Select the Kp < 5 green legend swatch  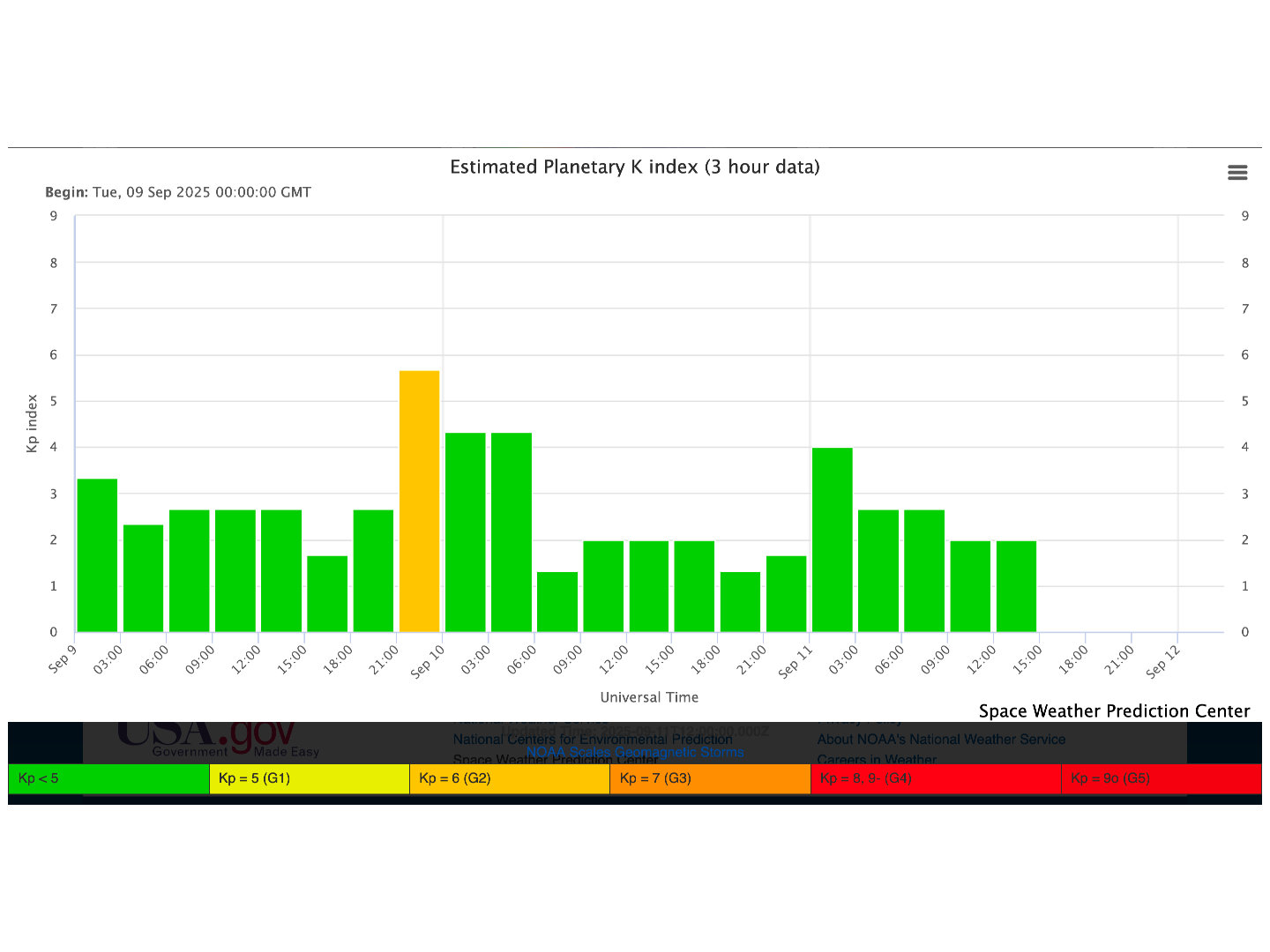pyautogui.click(x=108, y=778)
